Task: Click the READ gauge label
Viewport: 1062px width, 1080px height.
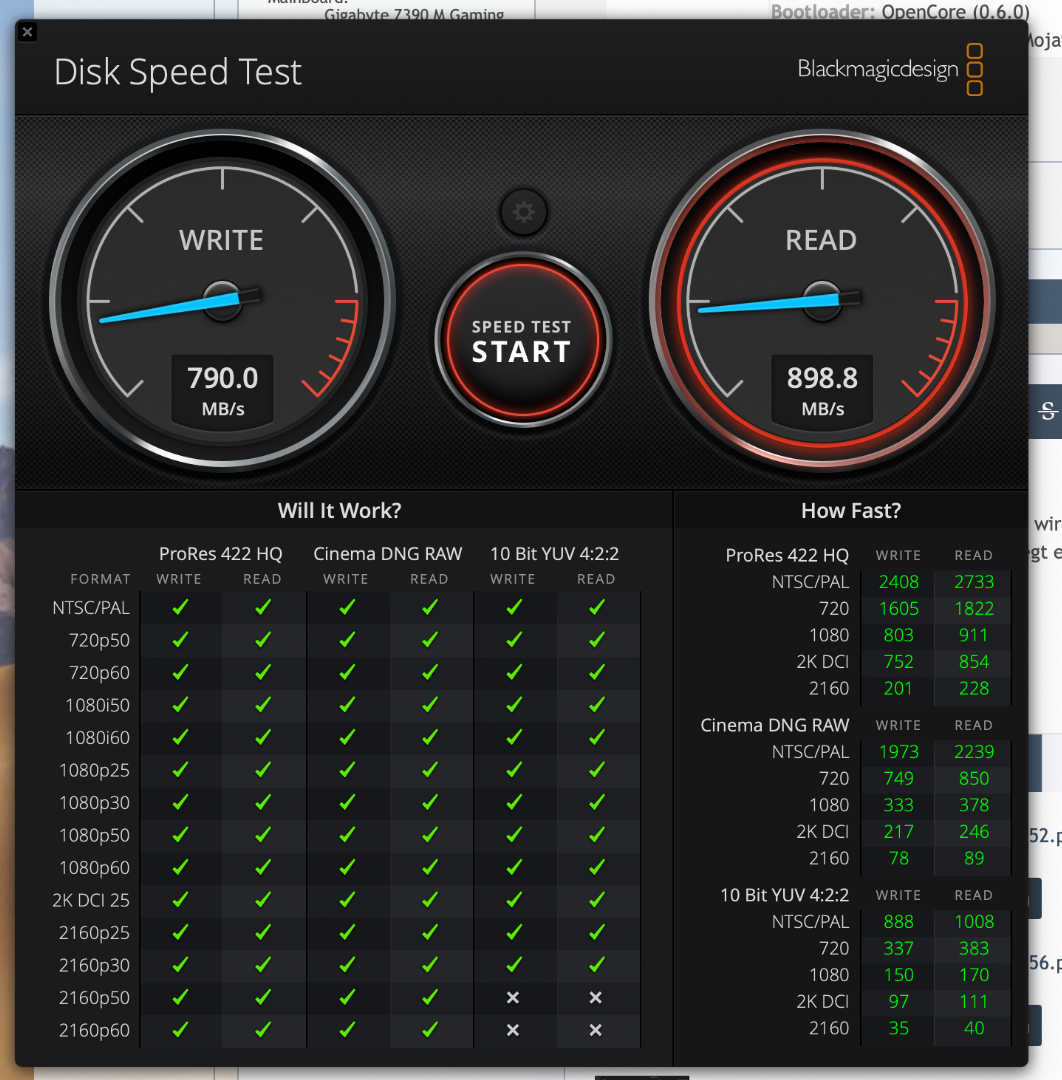Action: 821,240
